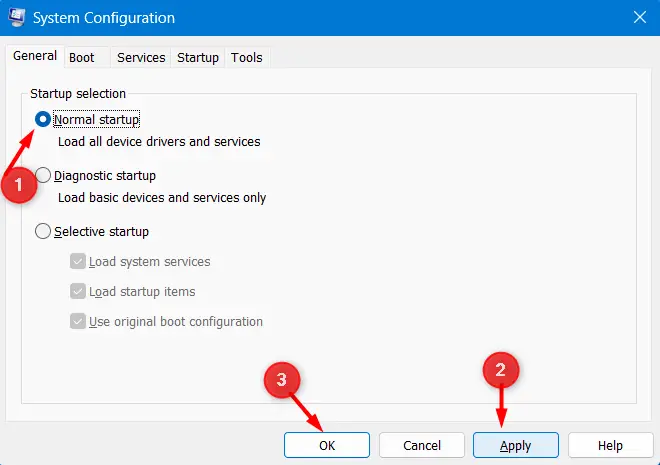This screenshot has height=465, width=660.
Task: Click the Cancel button
Action: (x=422, y=445)
